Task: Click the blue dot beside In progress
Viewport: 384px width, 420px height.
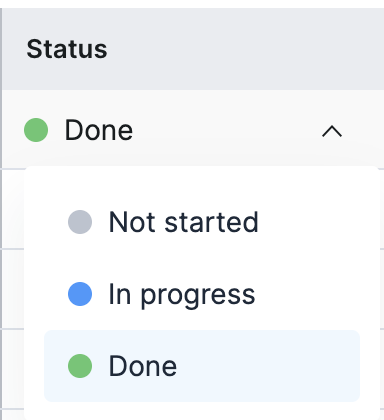Action: click(80, 294)
